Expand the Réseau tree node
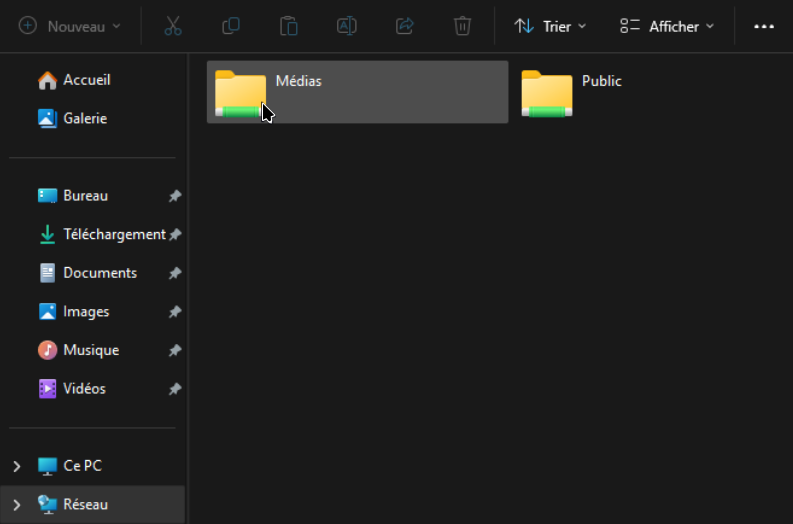 pyautogui.click(x=17, y=505)
